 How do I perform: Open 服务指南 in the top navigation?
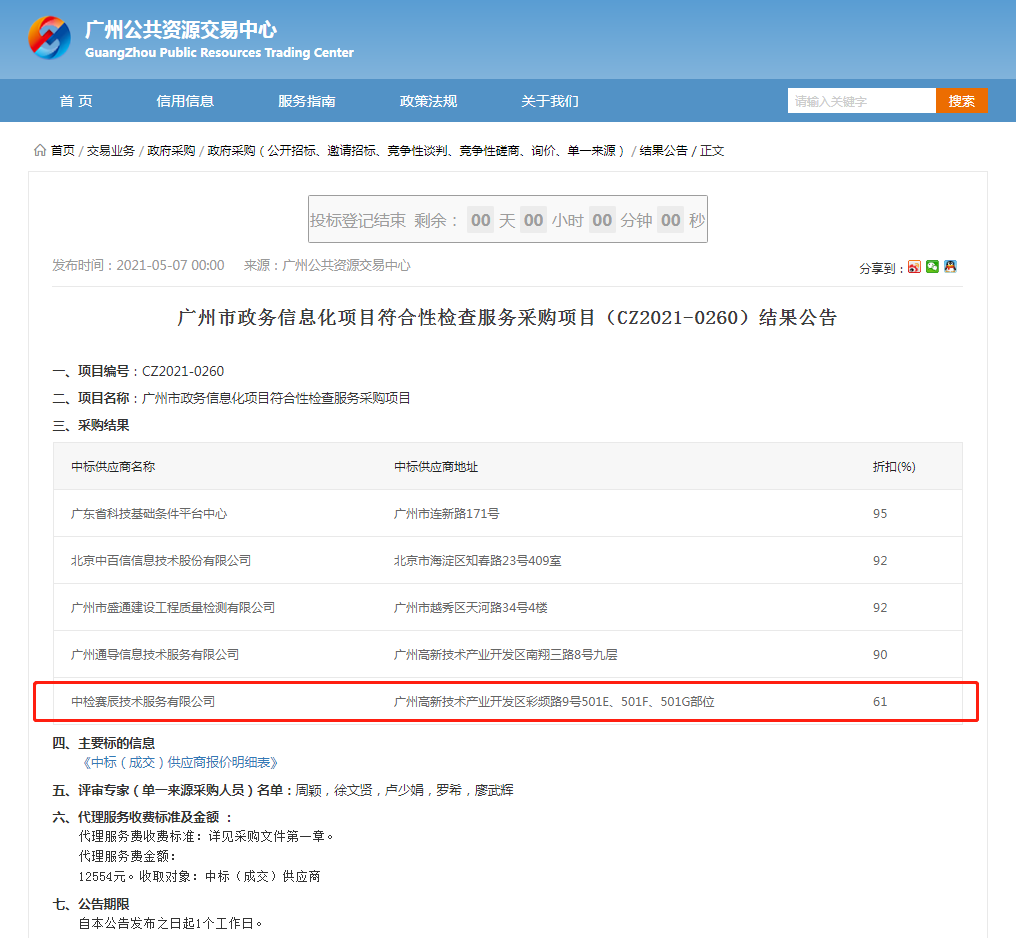click(307, 101)
